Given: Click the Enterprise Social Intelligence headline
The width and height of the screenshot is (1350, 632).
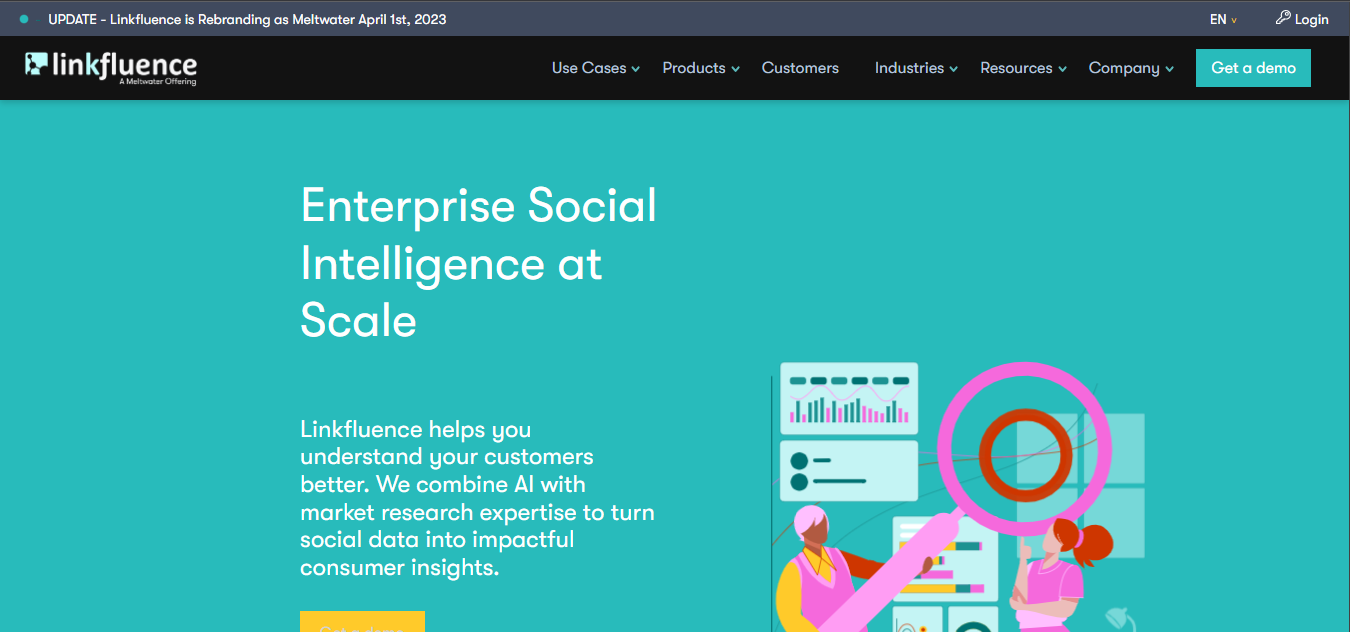Looking at the screenshot, I should tap(479, 263).
